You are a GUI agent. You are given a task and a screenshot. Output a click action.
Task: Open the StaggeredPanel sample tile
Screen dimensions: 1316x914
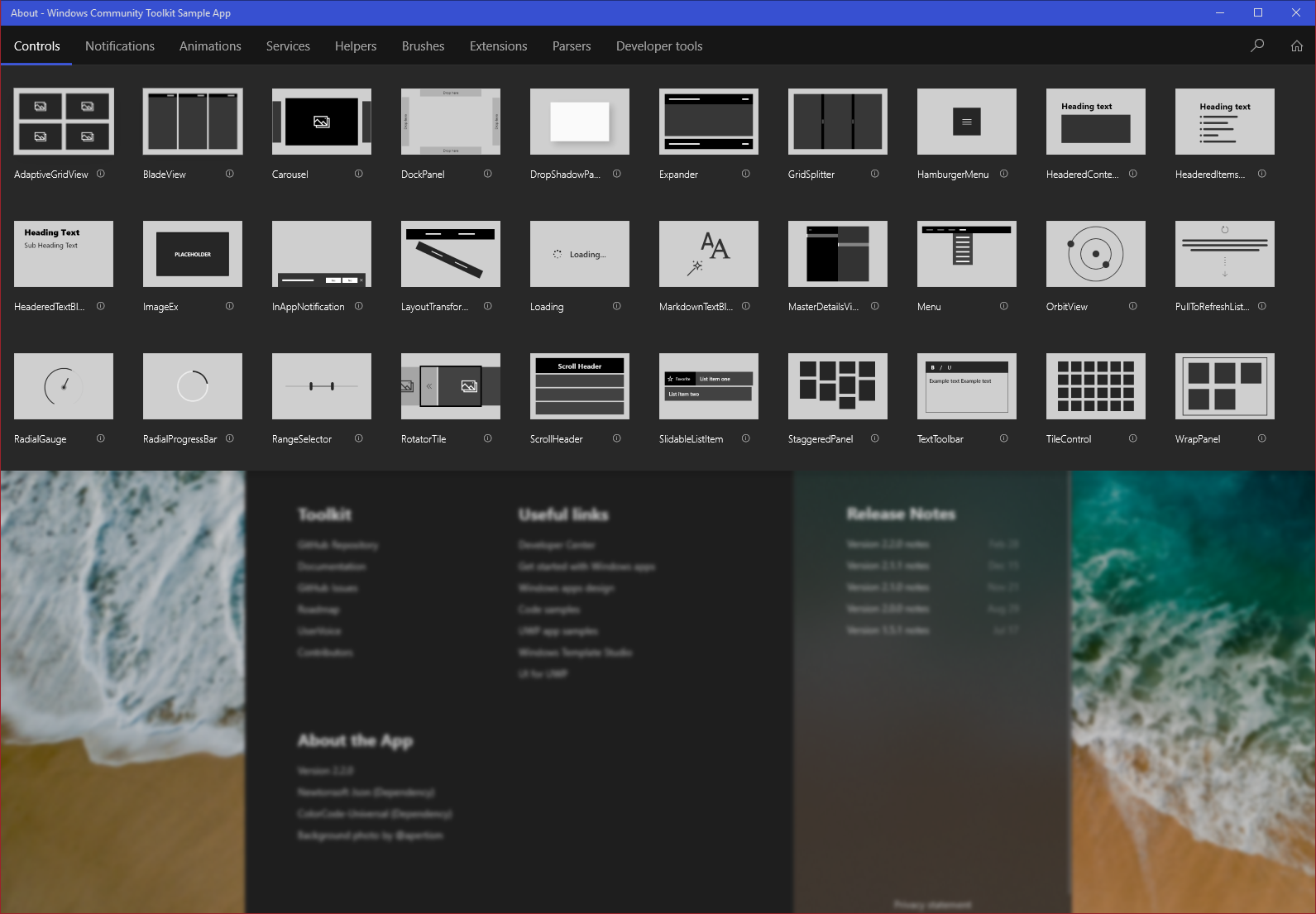838,386
